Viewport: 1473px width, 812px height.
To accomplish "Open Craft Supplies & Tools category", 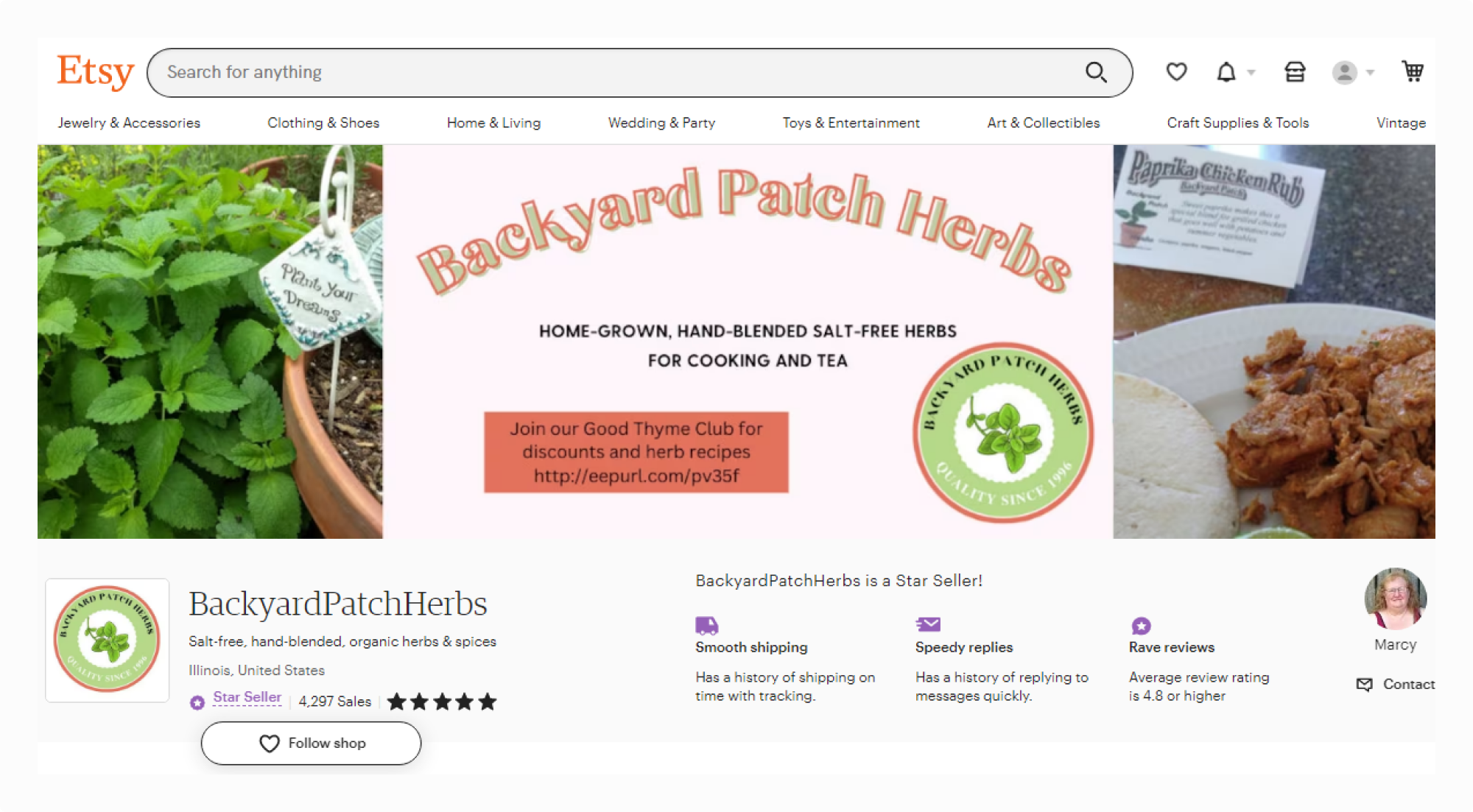I will tap(1237, 123).
